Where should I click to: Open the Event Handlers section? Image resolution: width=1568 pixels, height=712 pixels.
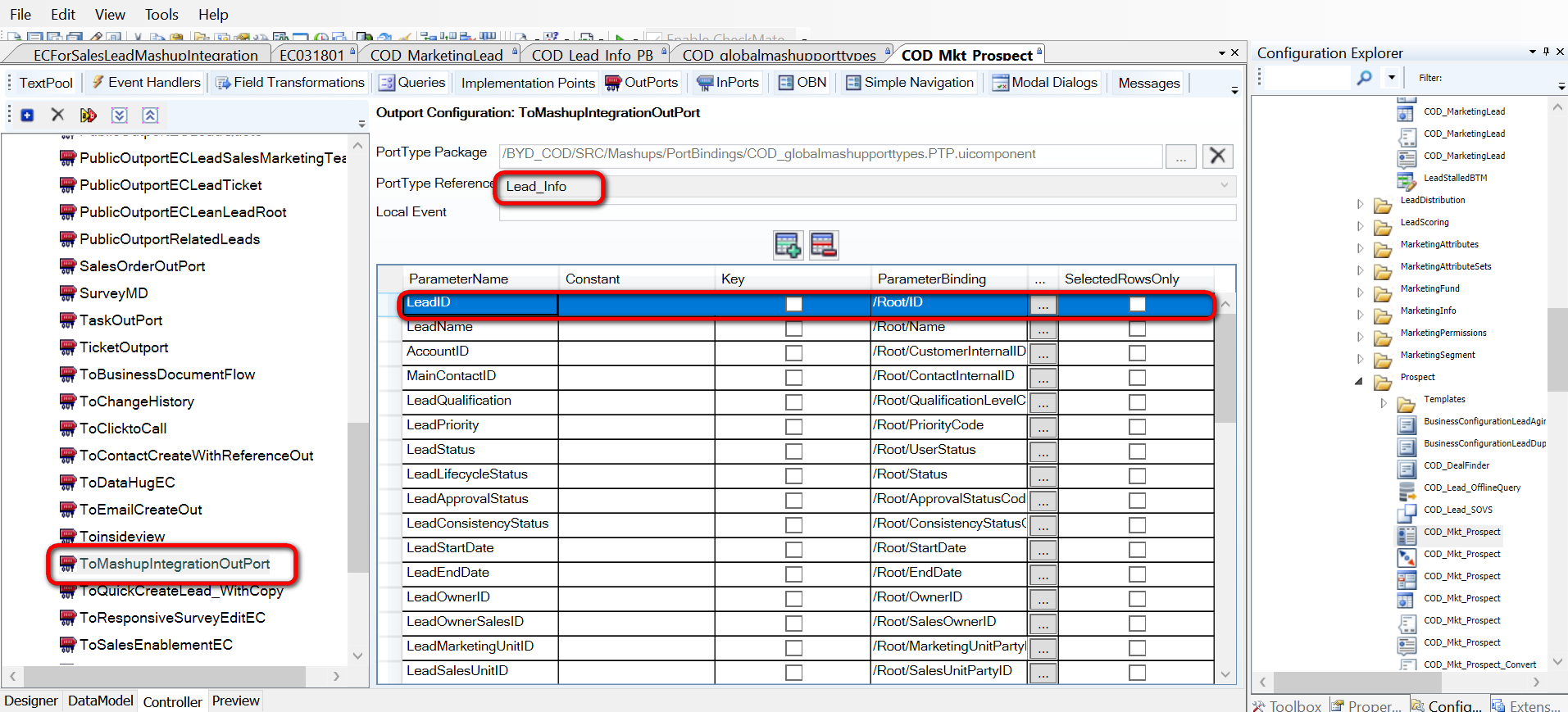coord(146,83)
